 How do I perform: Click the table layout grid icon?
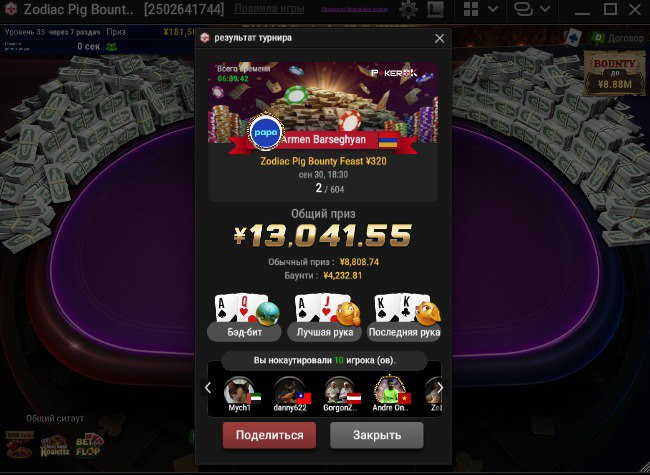[x=471, y=9]
